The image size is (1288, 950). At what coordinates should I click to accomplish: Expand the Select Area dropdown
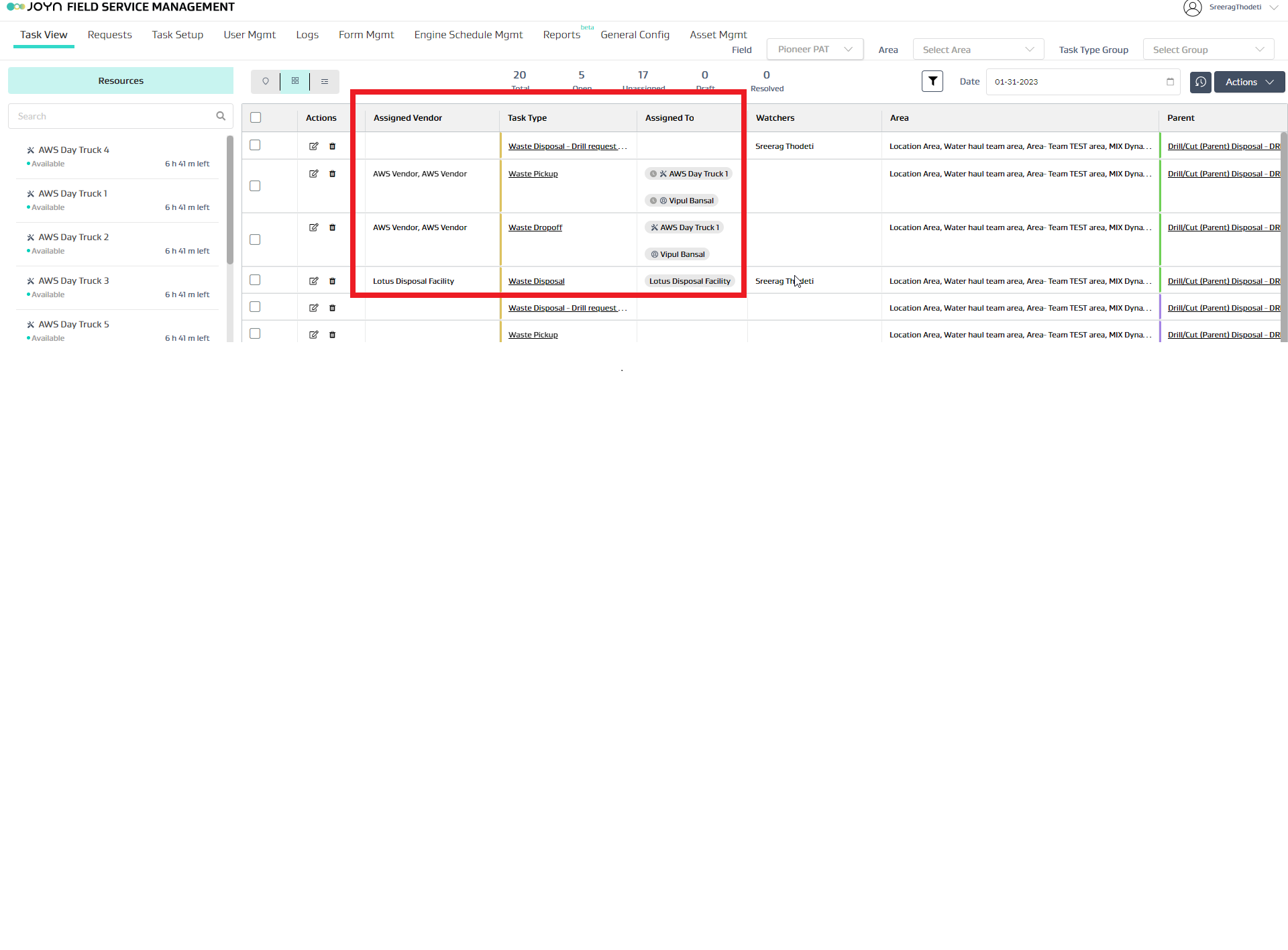(977, 50)
